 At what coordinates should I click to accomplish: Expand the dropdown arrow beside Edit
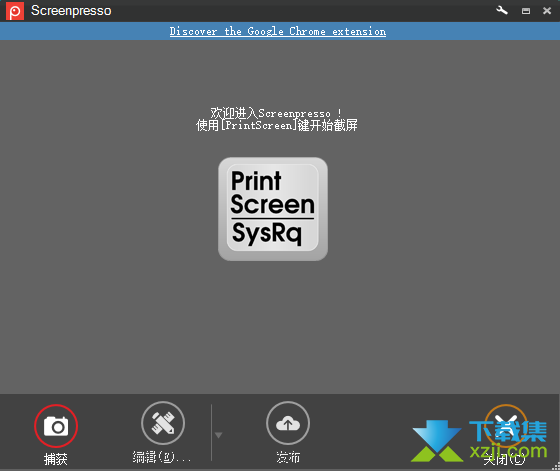pyautogui.click(x=219, y=435)
